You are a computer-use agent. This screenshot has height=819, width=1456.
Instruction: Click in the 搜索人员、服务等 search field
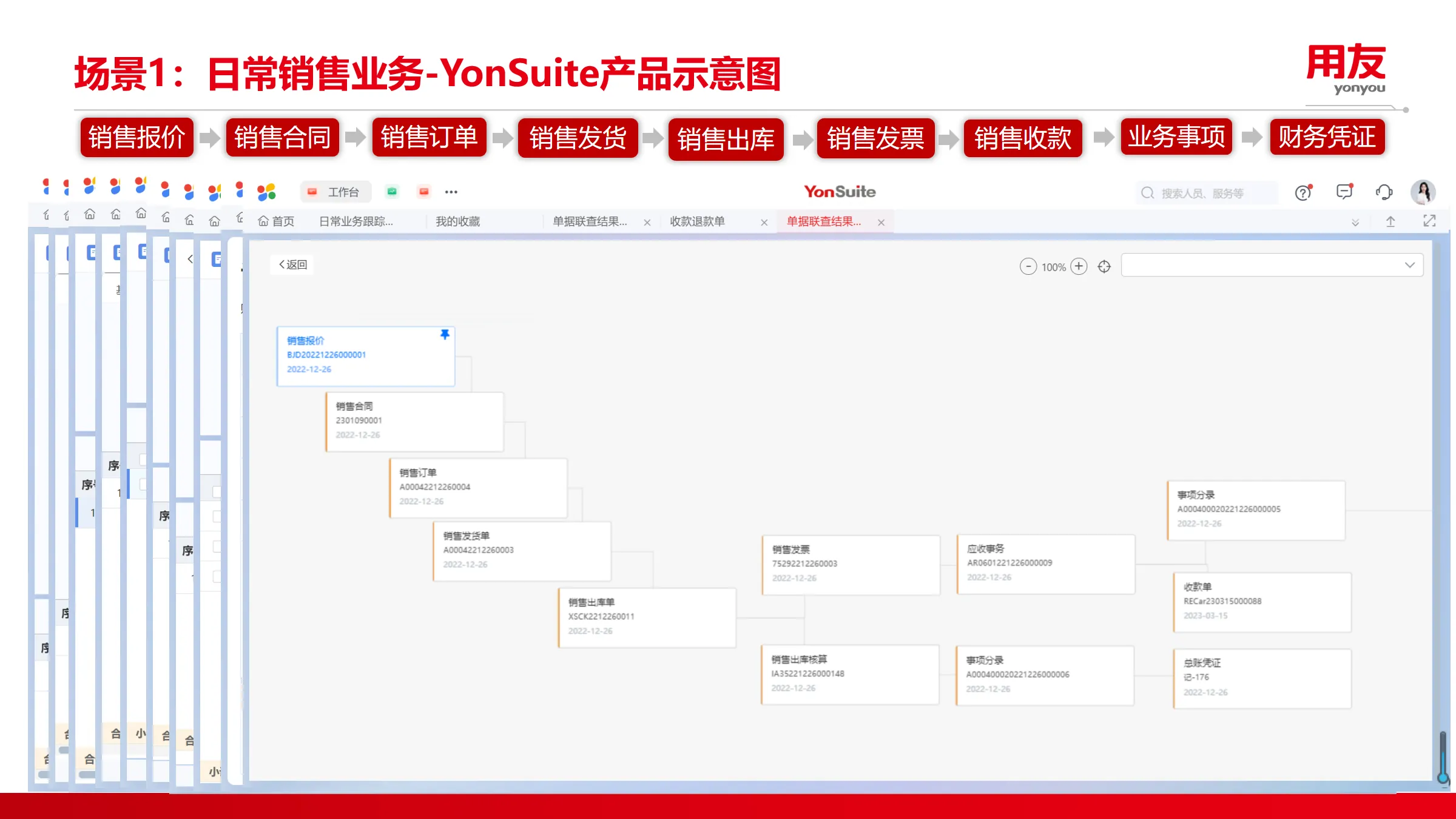coord(1206,193)
